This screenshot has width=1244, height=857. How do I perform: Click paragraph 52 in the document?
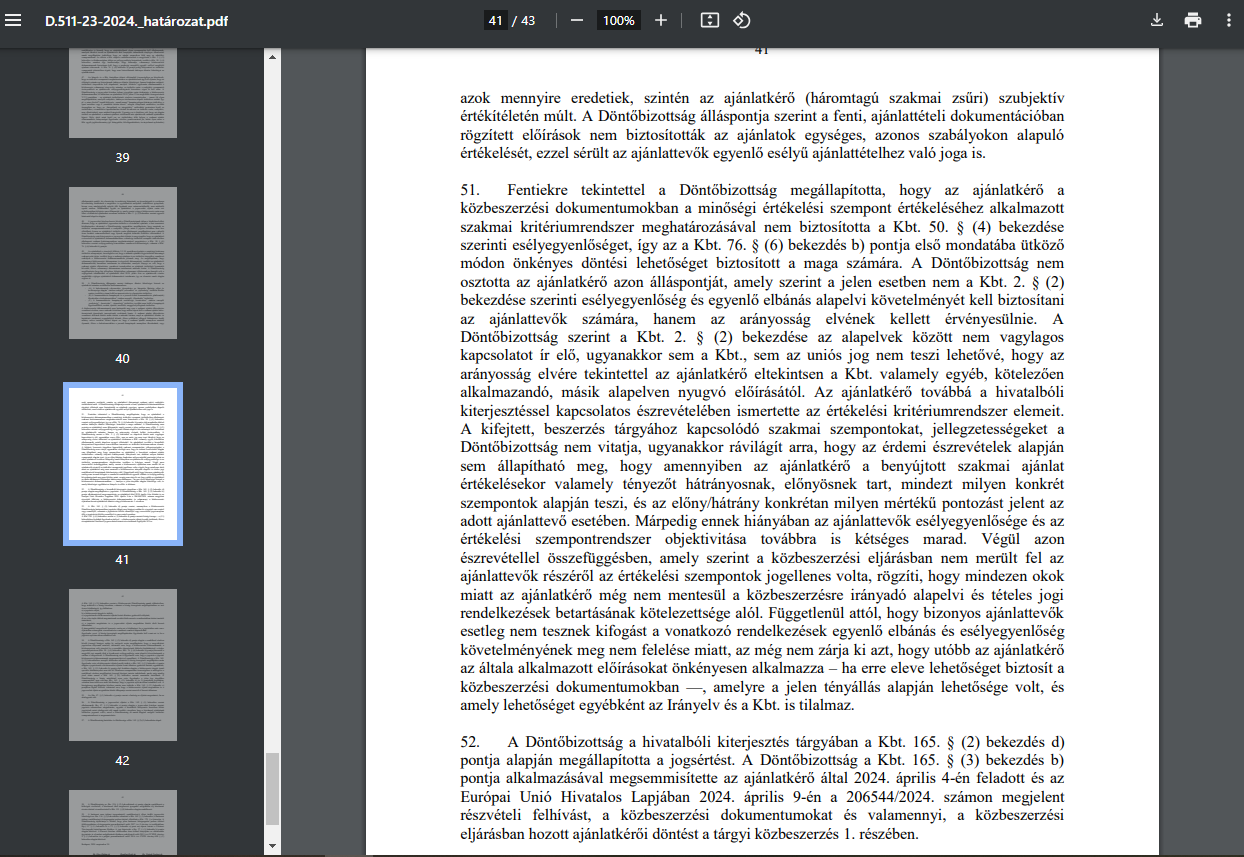coord(762,787)
